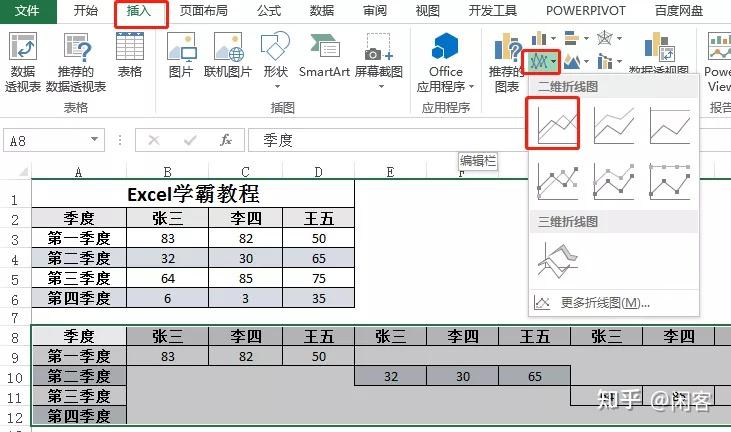The width and height of the screenshot is (731, 432).
Task: Select cell C2 header 李四
Action: [x=245, y=218]
